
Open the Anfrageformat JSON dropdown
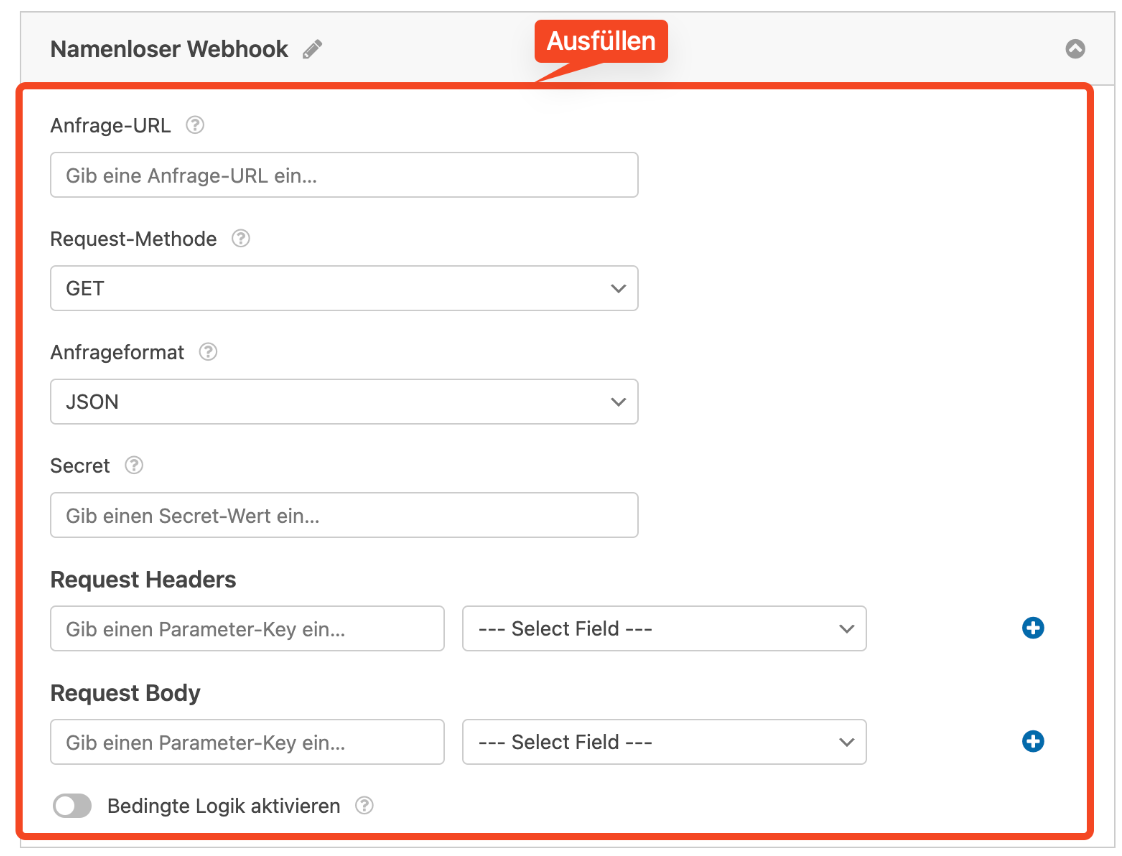344,402
